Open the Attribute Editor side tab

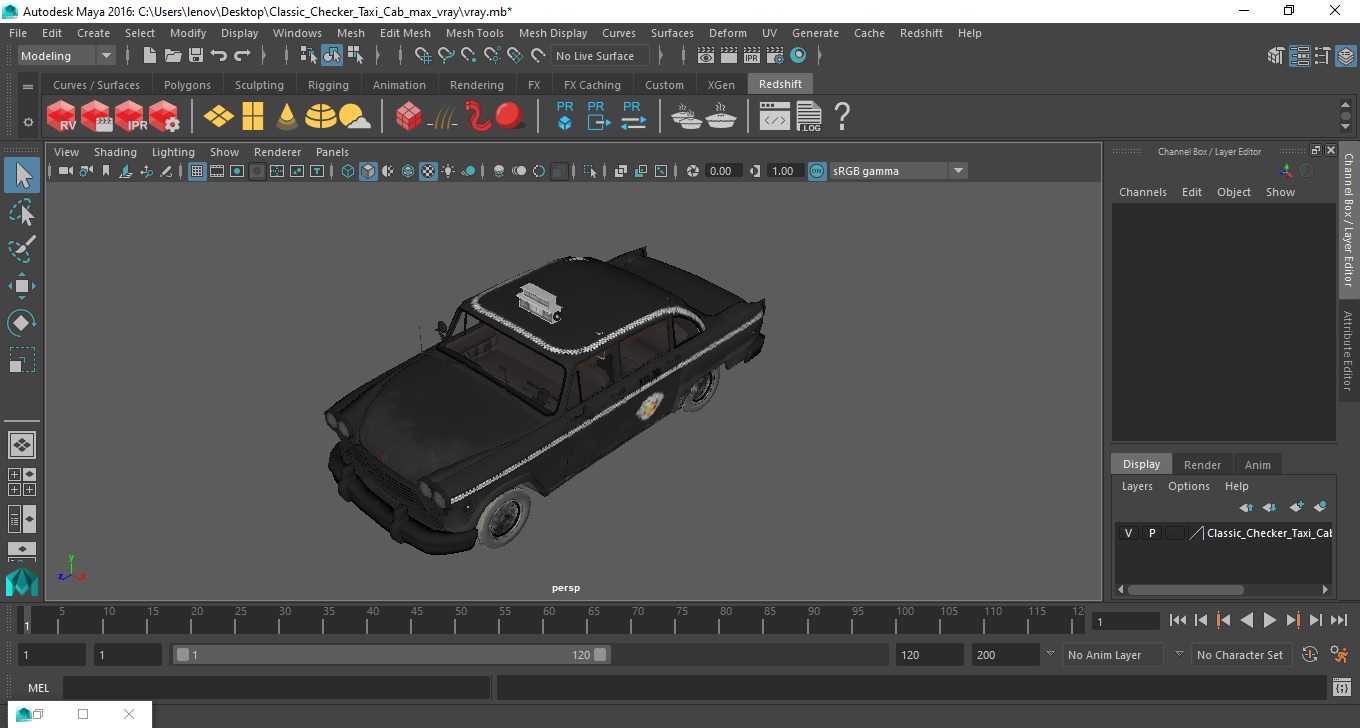1348,350
